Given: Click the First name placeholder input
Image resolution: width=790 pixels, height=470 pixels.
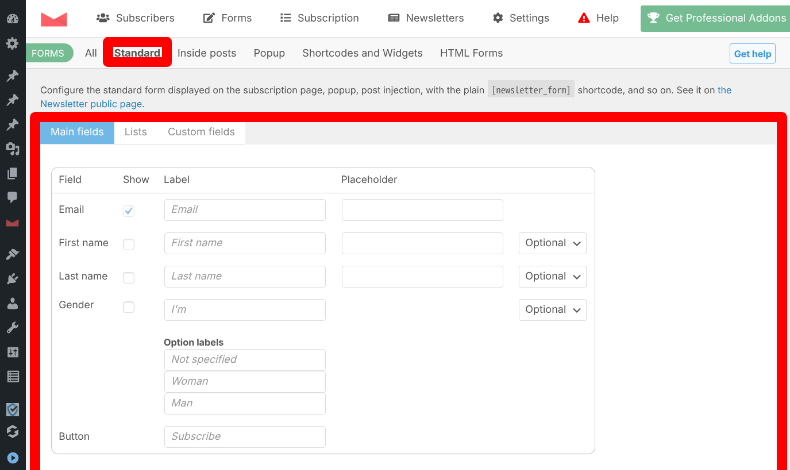Looking at the screenshot, I should [x=422, y=243].
